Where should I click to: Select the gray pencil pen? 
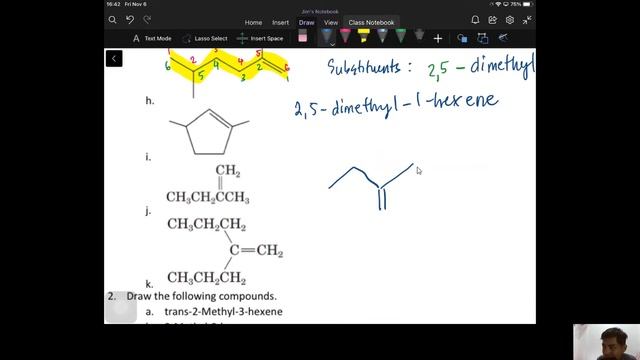click(382, 36)
